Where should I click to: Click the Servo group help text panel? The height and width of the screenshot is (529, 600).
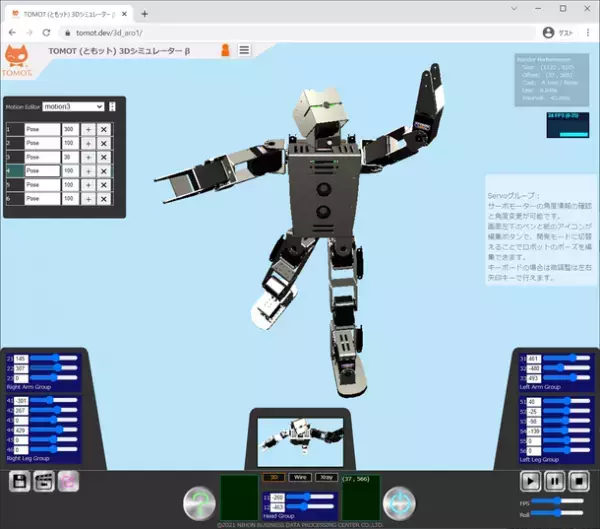540,230
